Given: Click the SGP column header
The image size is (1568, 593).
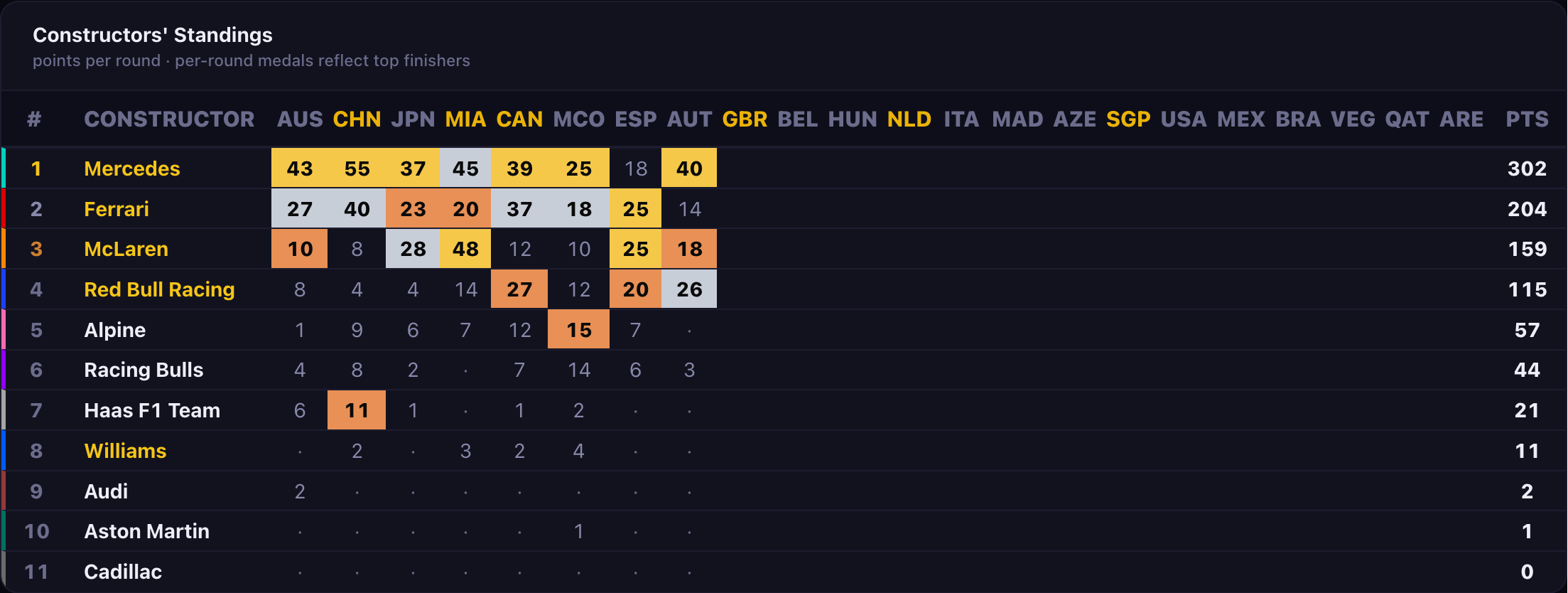Looking at the screenshot, I should click(1128, 119).
